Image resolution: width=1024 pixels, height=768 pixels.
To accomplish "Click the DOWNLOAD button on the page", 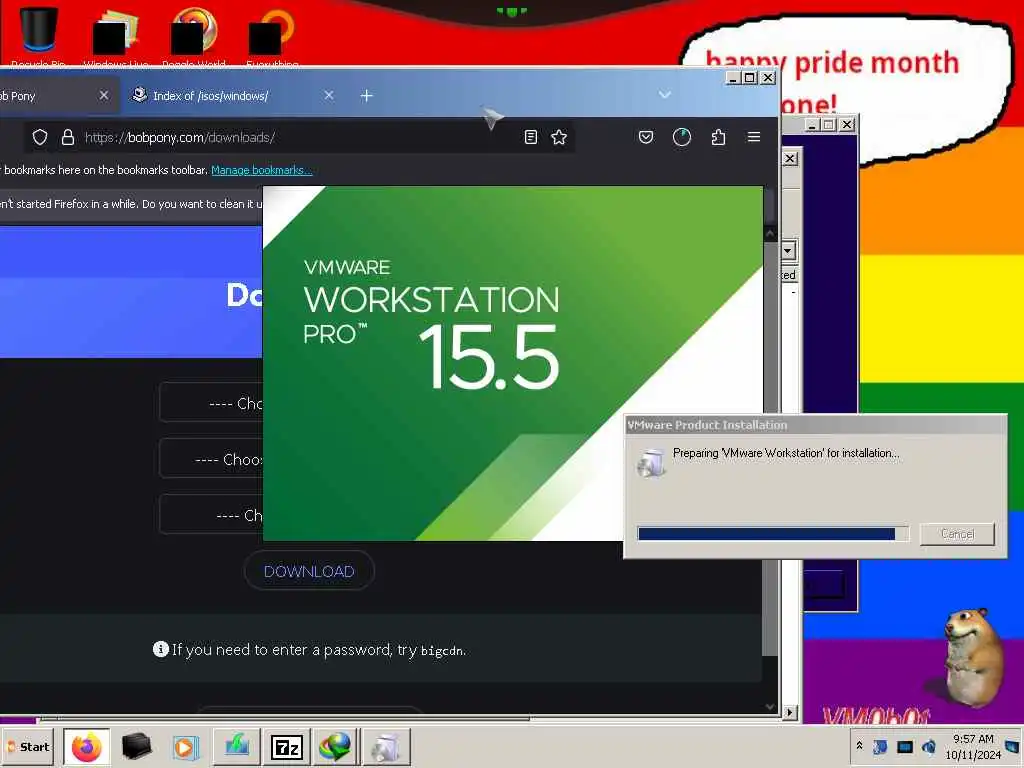I will click(309, 571).
